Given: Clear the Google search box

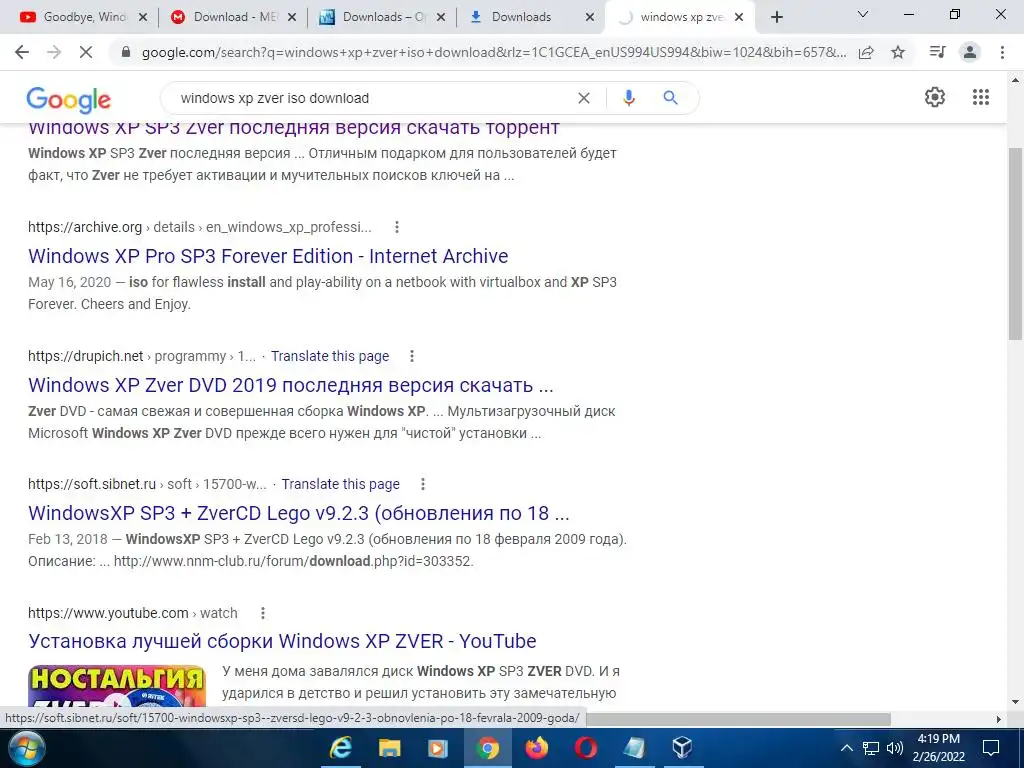Looking at the screenshot, I should pos(584,98).
